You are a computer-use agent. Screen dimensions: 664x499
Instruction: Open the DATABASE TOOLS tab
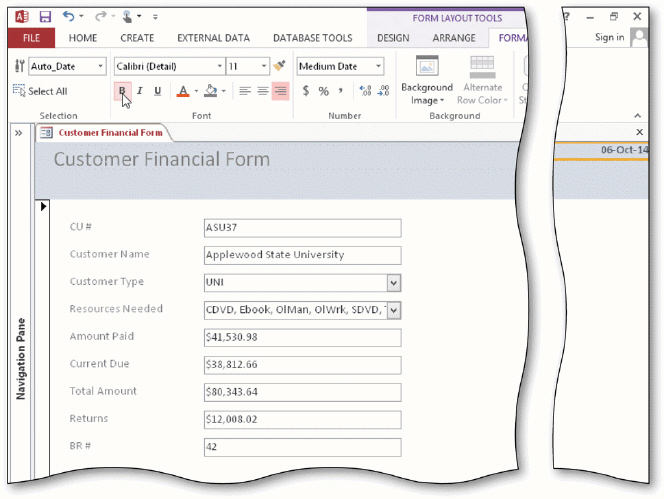click(x=313, y=38)
